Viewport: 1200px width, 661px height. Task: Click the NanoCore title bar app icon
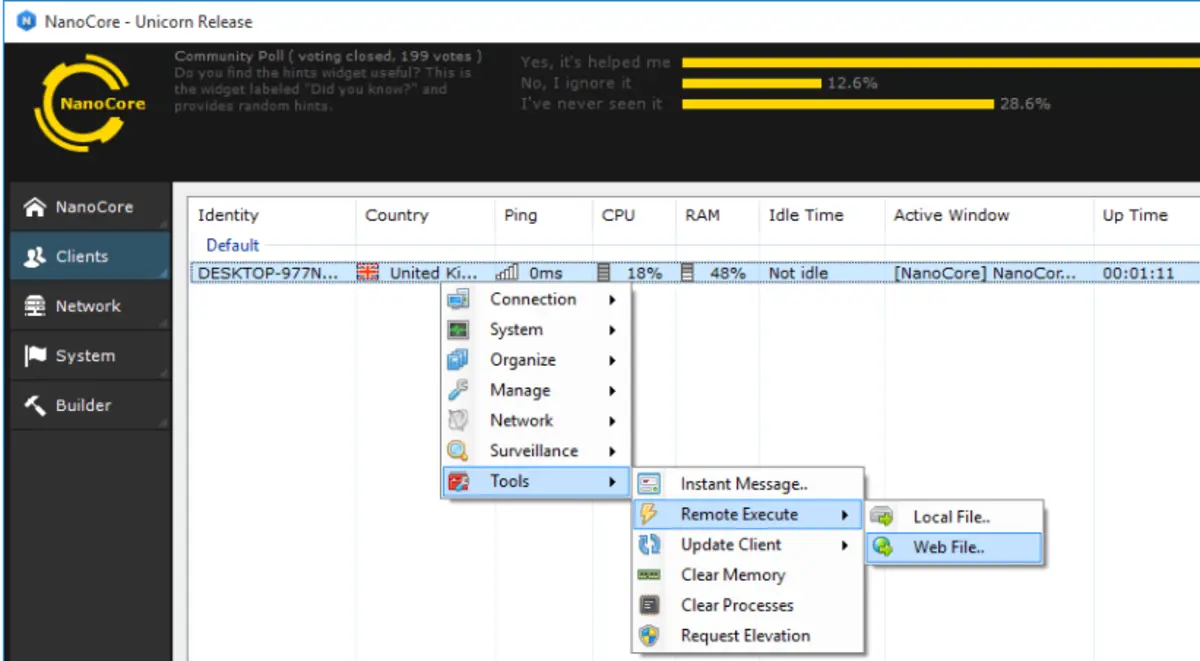(27, 21)
